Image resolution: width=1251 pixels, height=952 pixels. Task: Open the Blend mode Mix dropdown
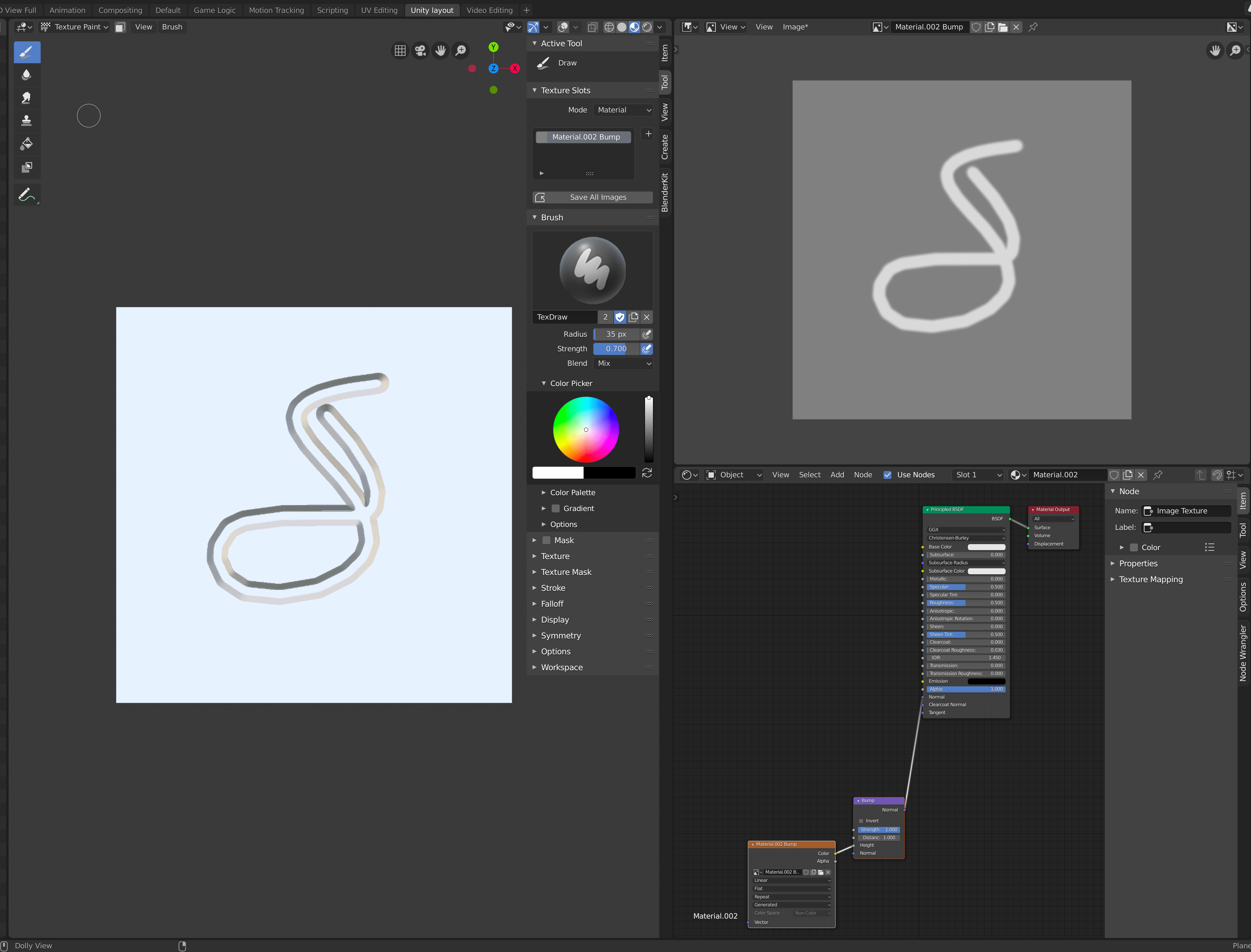[x=623, y=363]
